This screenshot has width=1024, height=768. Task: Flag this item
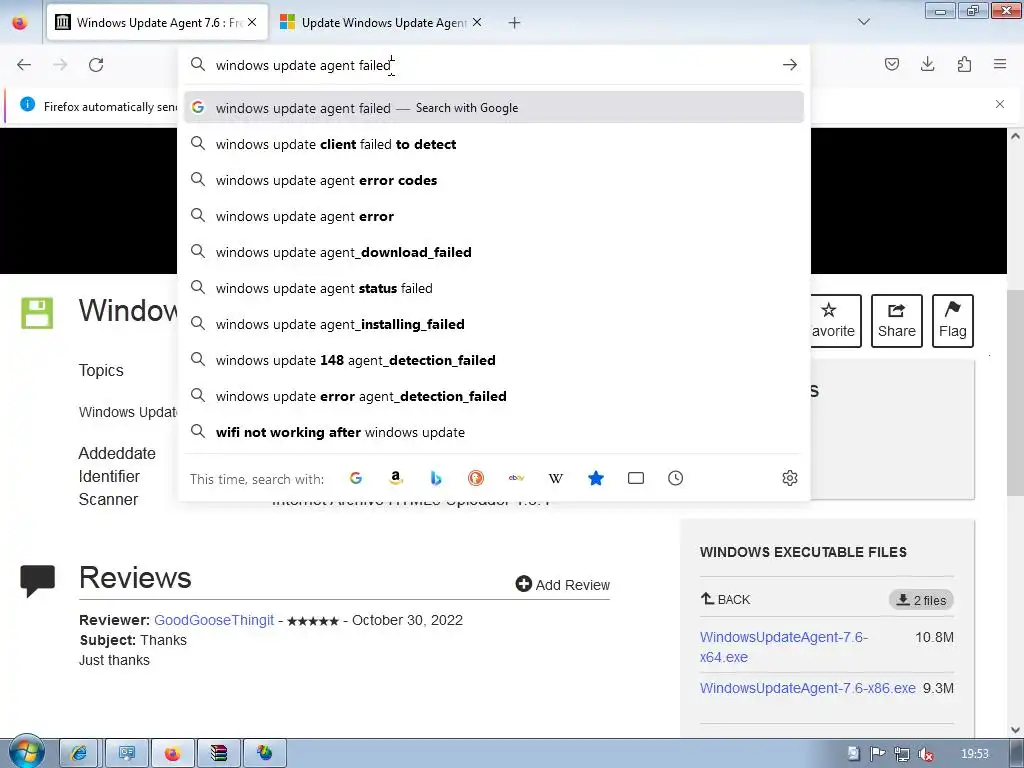[x=953, y=321]
